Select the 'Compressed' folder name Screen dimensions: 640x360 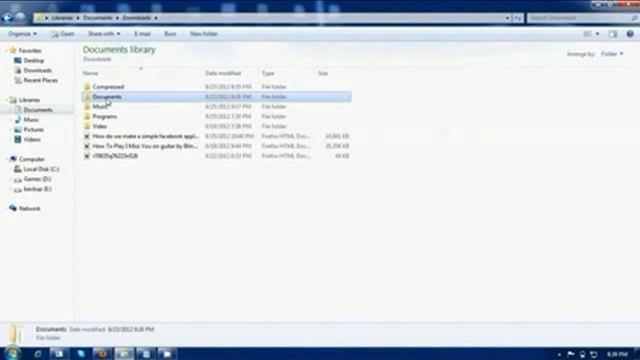point(108,87)
